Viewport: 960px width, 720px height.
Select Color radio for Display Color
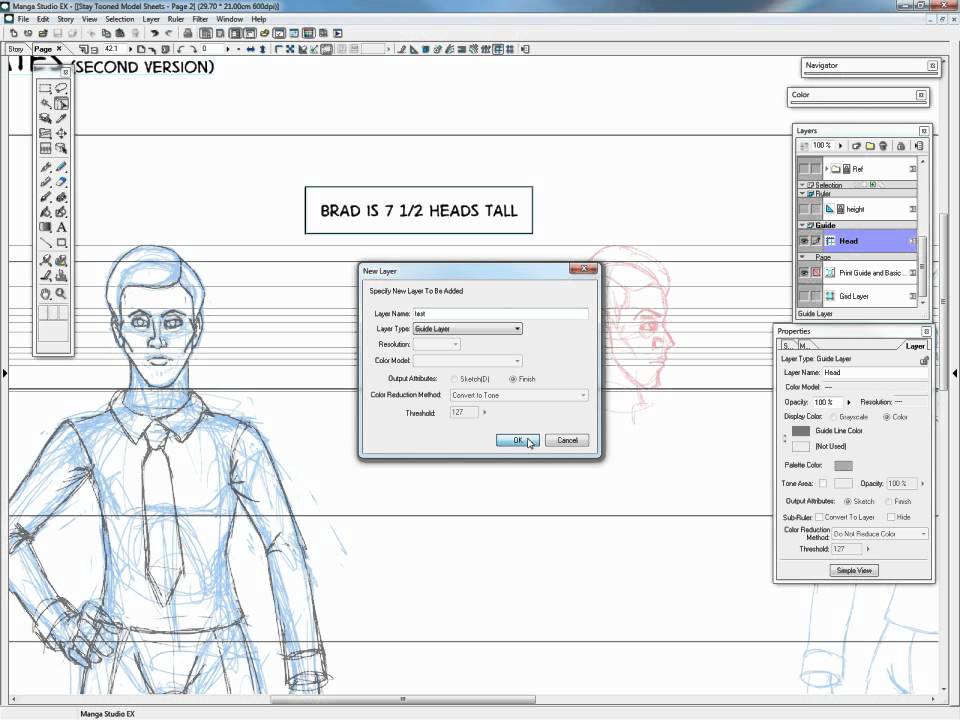(886, 417)
